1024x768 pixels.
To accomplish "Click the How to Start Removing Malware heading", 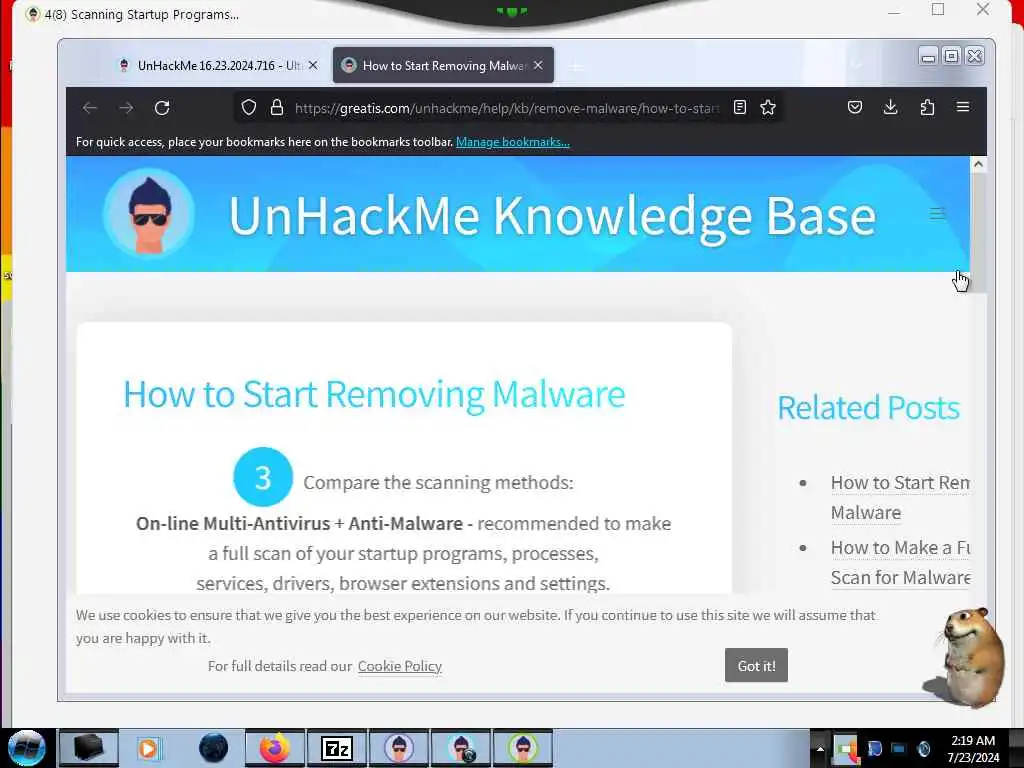I will click(374, 394).
